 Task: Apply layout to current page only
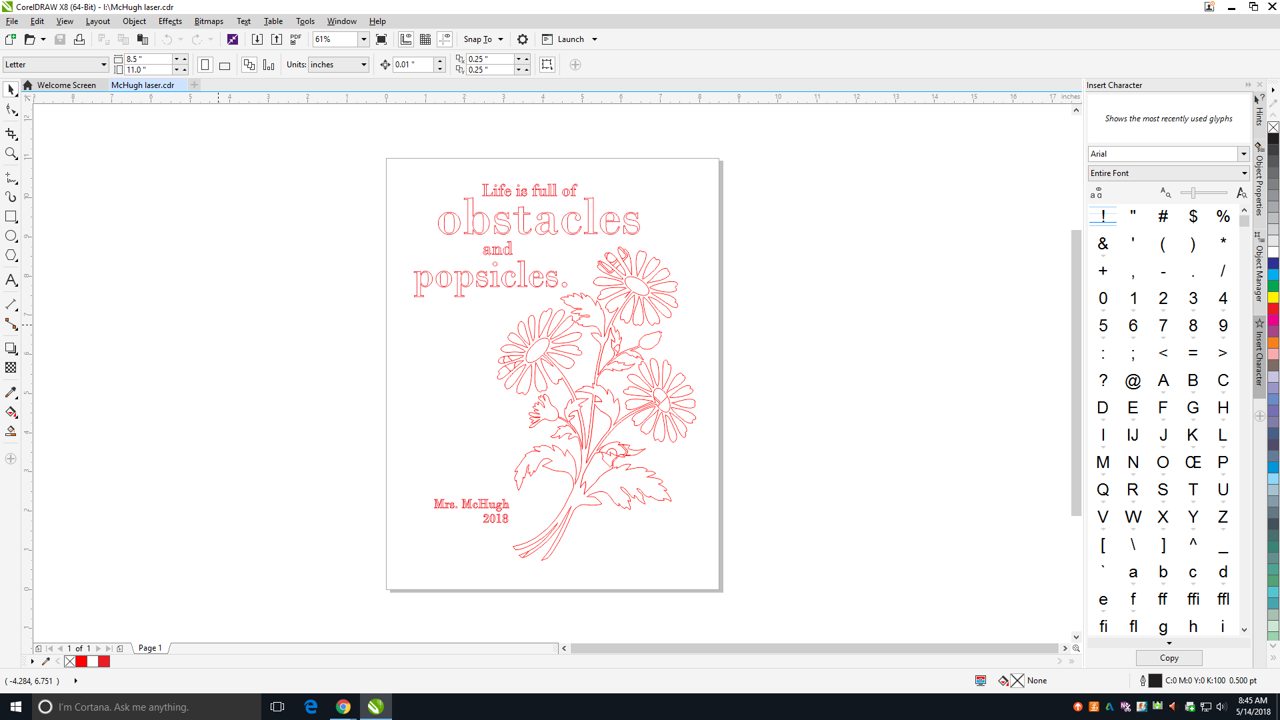coord(269,65)
